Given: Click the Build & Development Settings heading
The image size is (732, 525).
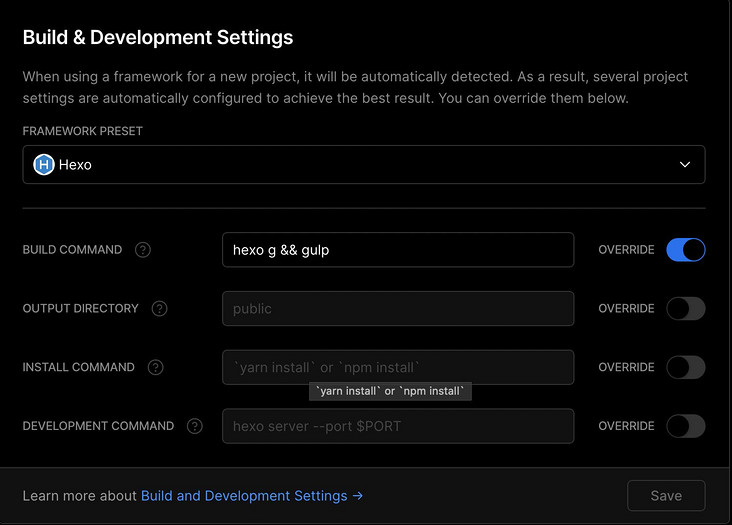Looking at the screenshot, I should pos(158,38).
